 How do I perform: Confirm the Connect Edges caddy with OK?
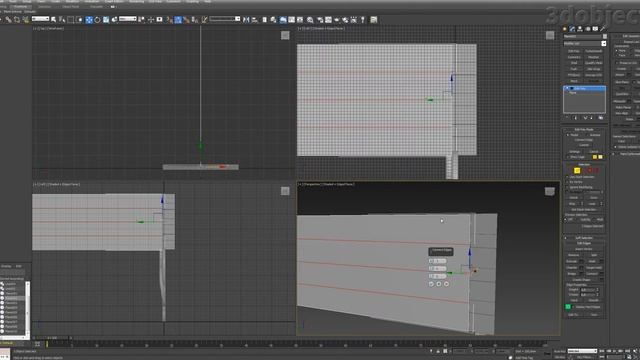431,284
